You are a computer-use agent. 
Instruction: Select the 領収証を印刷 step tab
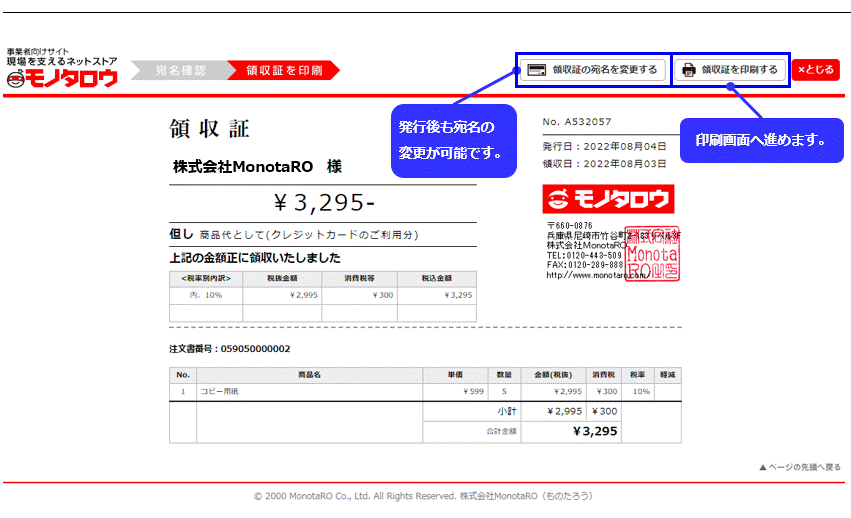(284, 70)
